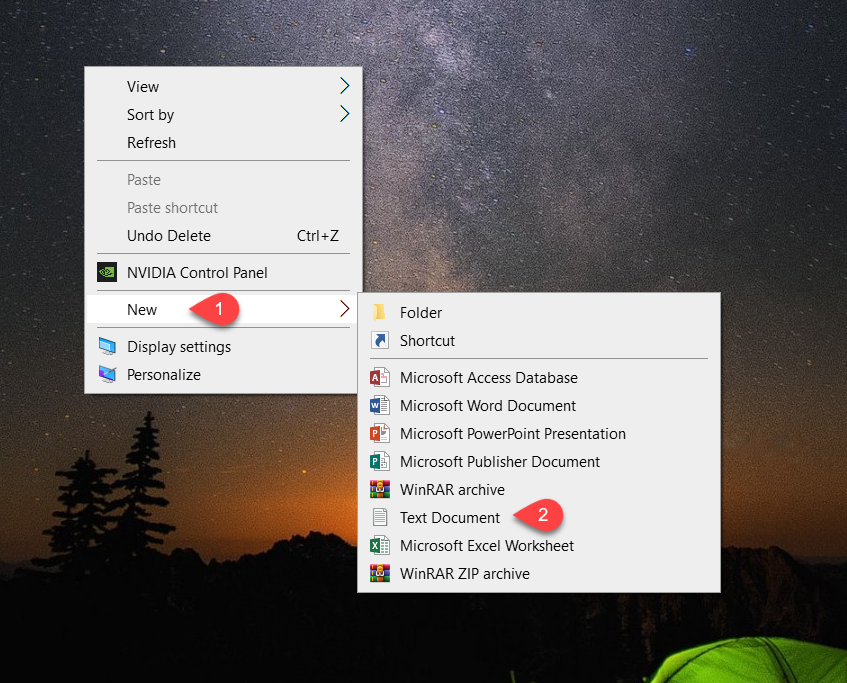Click the Display settings monitor icon
The height and width of the screenshot is (683, 847).
[107, 346]
